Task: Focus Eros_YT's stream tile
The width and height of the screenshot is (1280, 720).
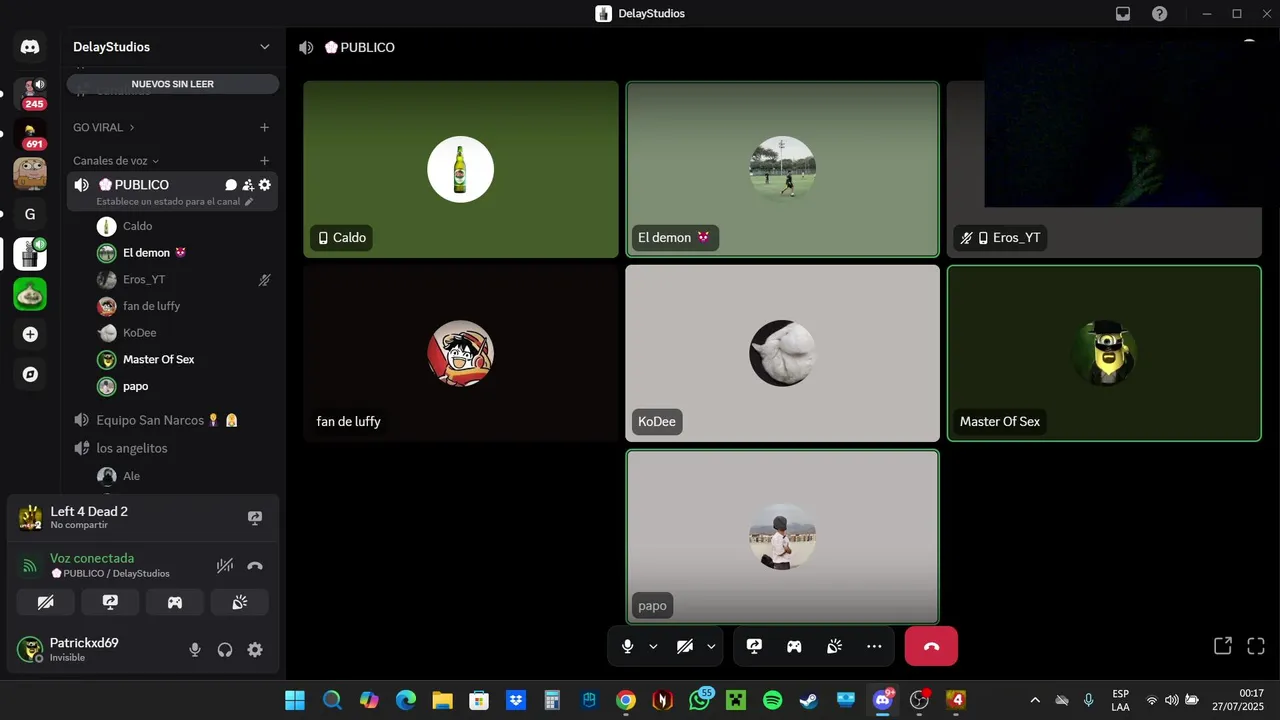Action: 1104,169
